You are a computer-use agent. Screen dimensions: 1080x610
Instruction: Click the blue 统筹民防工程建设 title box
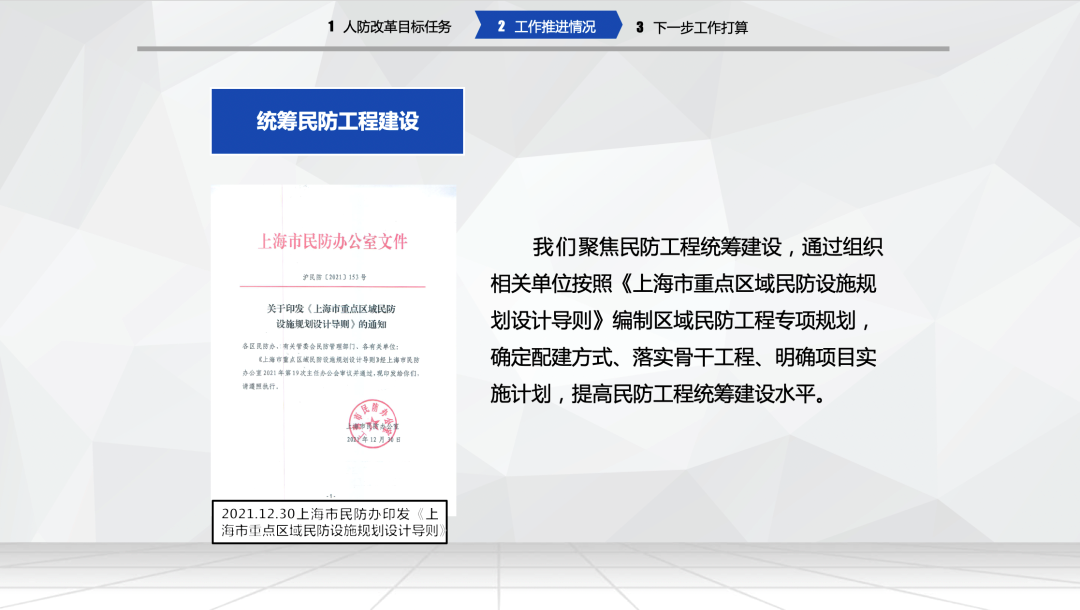tap(338, 121)
